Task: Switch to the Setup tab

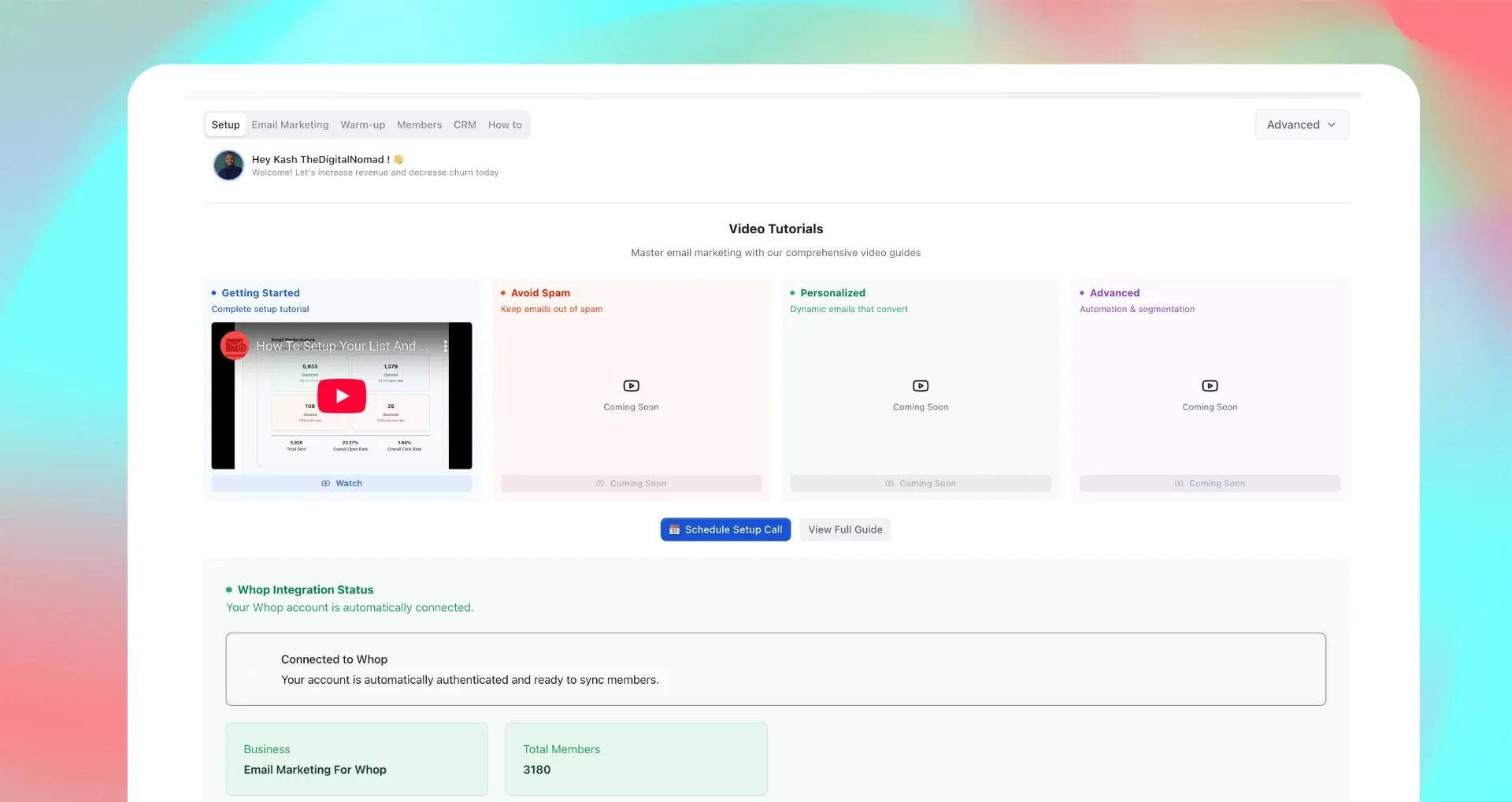Action: 225,124
